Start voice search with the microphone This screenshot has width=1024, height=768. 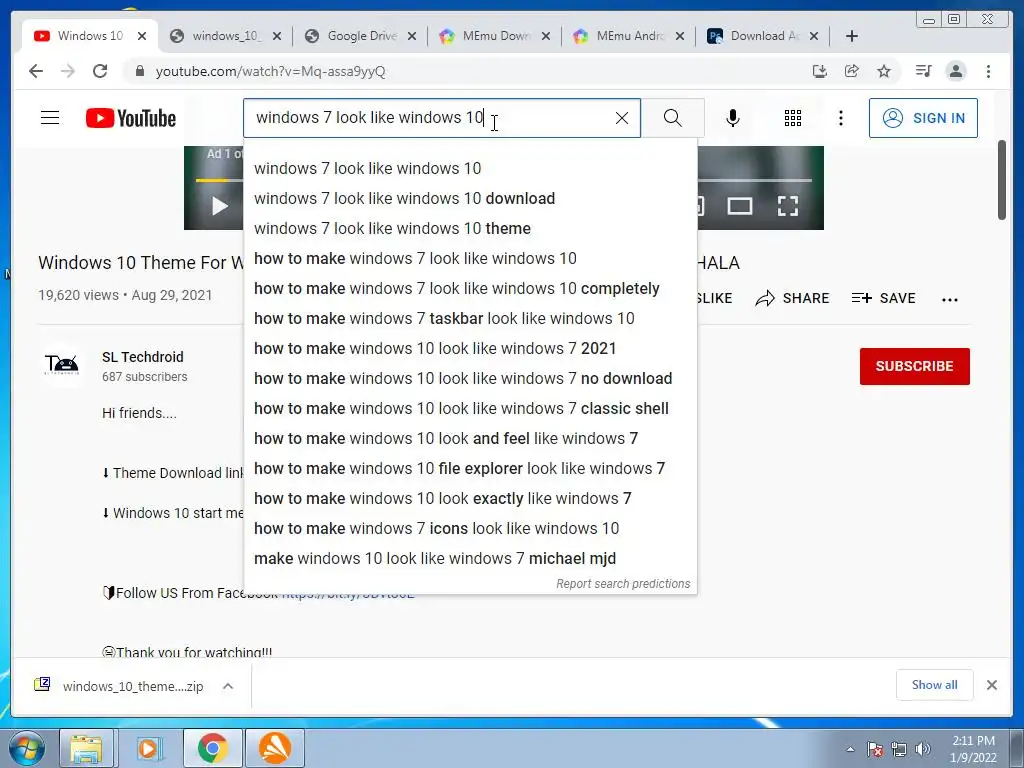point(733,118)
